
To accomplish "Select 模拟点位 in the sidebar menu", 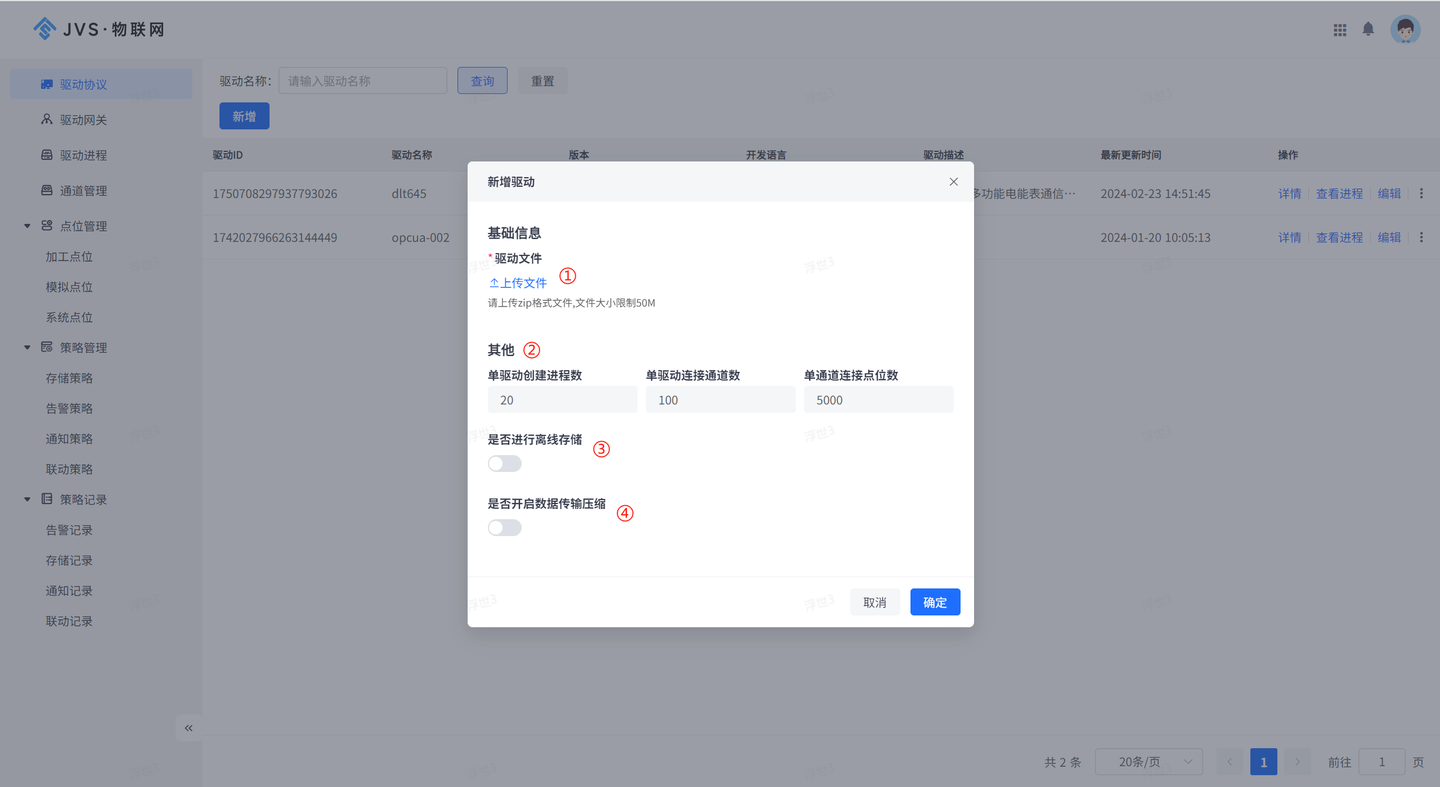I will coord(66,286).
